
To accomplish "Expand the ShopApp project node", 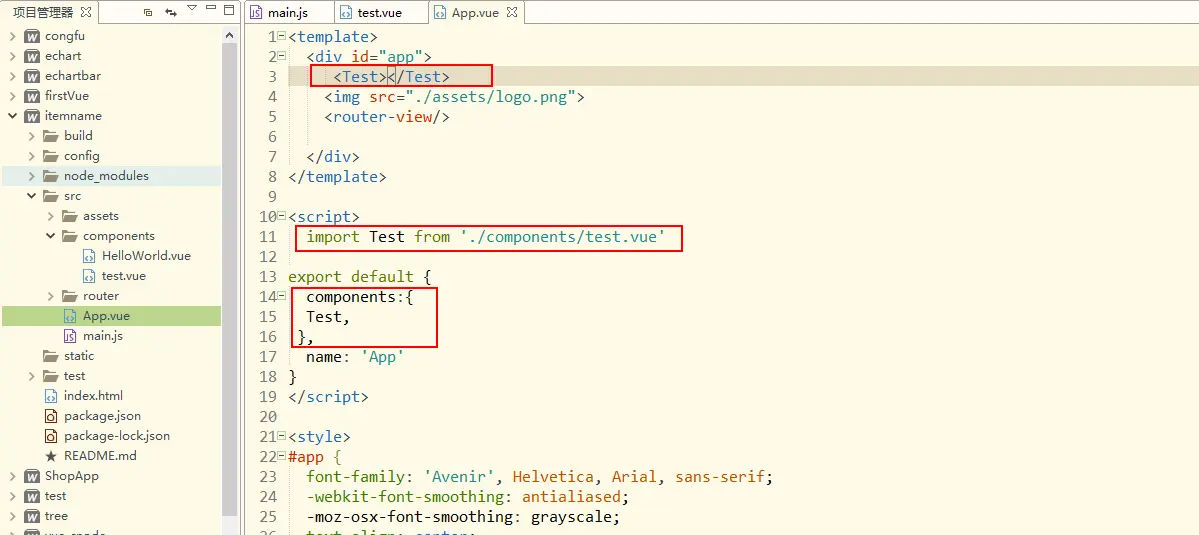I will [x=12, y=475].
